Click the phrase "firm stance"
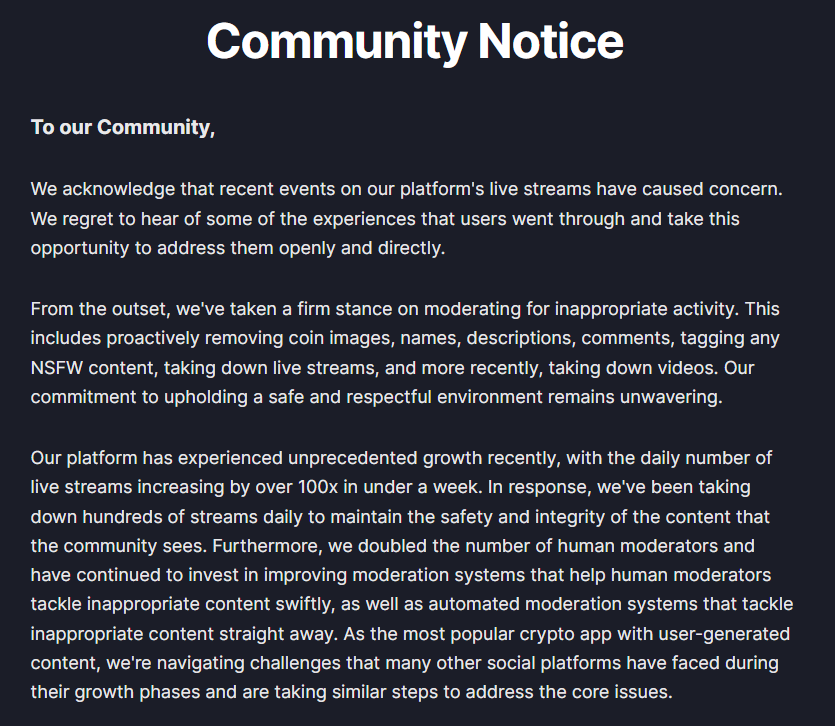 coord(300,308)
